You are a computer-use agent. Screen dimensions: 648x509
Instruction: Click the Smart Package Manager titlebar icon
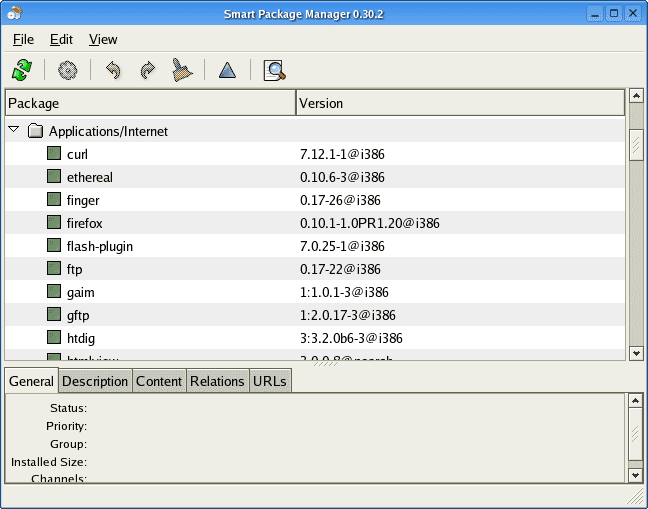pyautogui.click(x=14, y=13)
